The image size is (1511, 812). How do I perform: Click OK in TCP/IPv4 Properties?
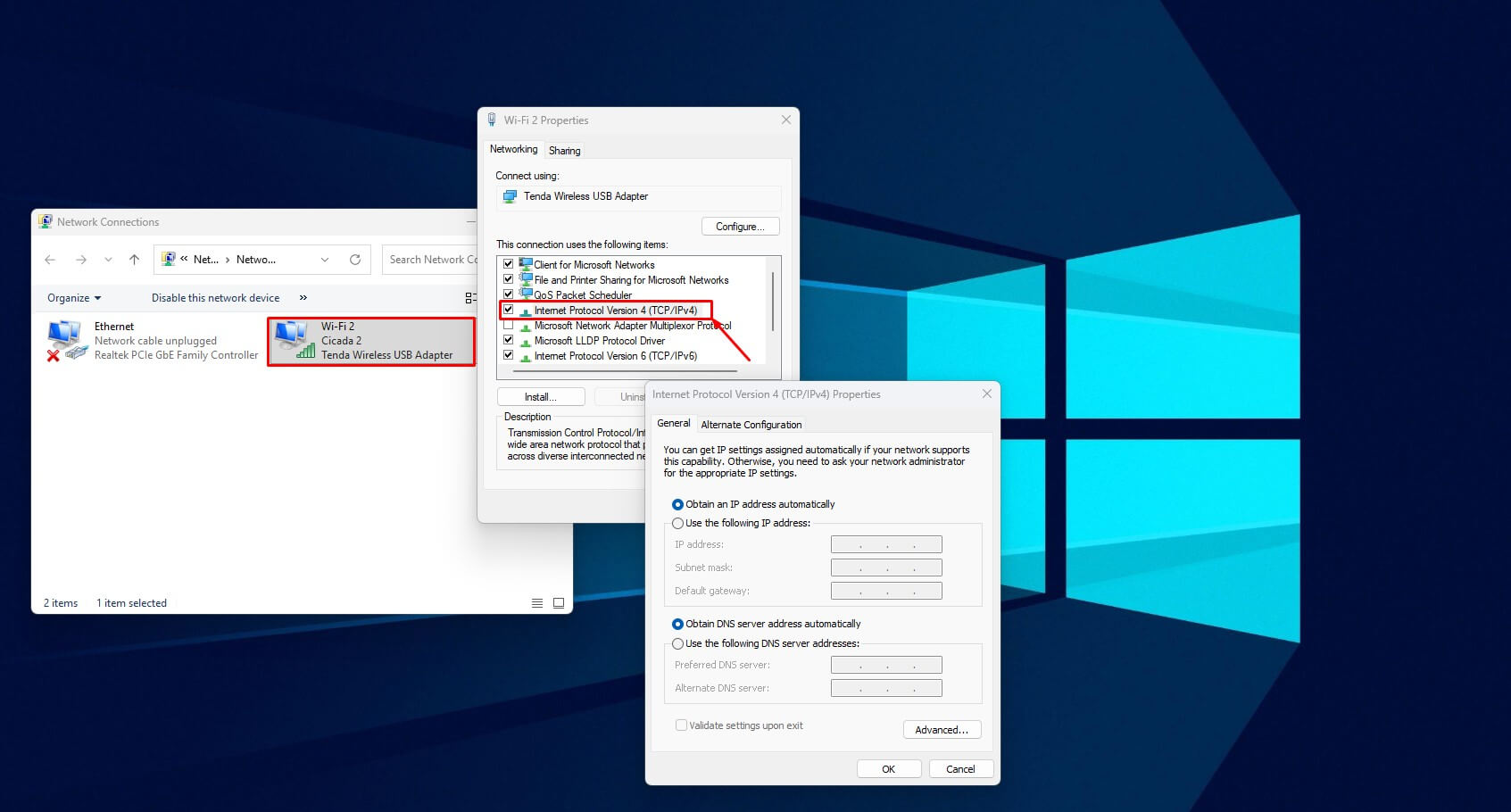[x=889, y=769]
